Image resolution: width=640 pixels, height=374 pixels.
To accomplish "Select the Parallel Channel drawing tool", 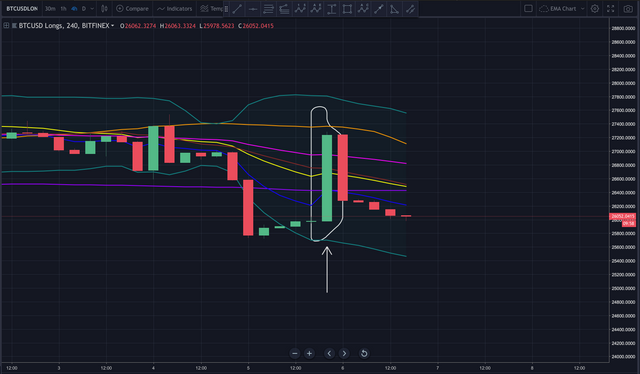I will pyautogui.click(x=268, y=9).
